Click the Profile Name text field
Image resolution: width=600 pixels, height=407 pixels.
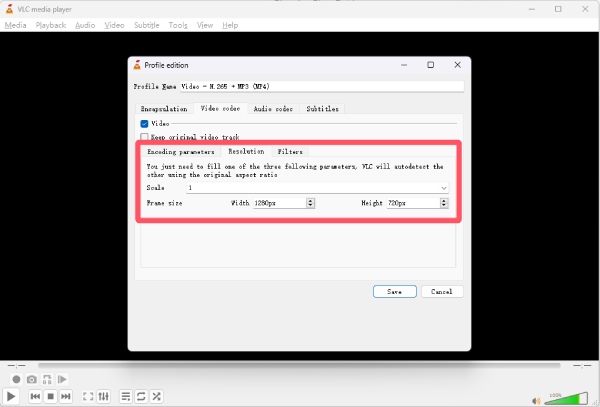click(322, 86)
